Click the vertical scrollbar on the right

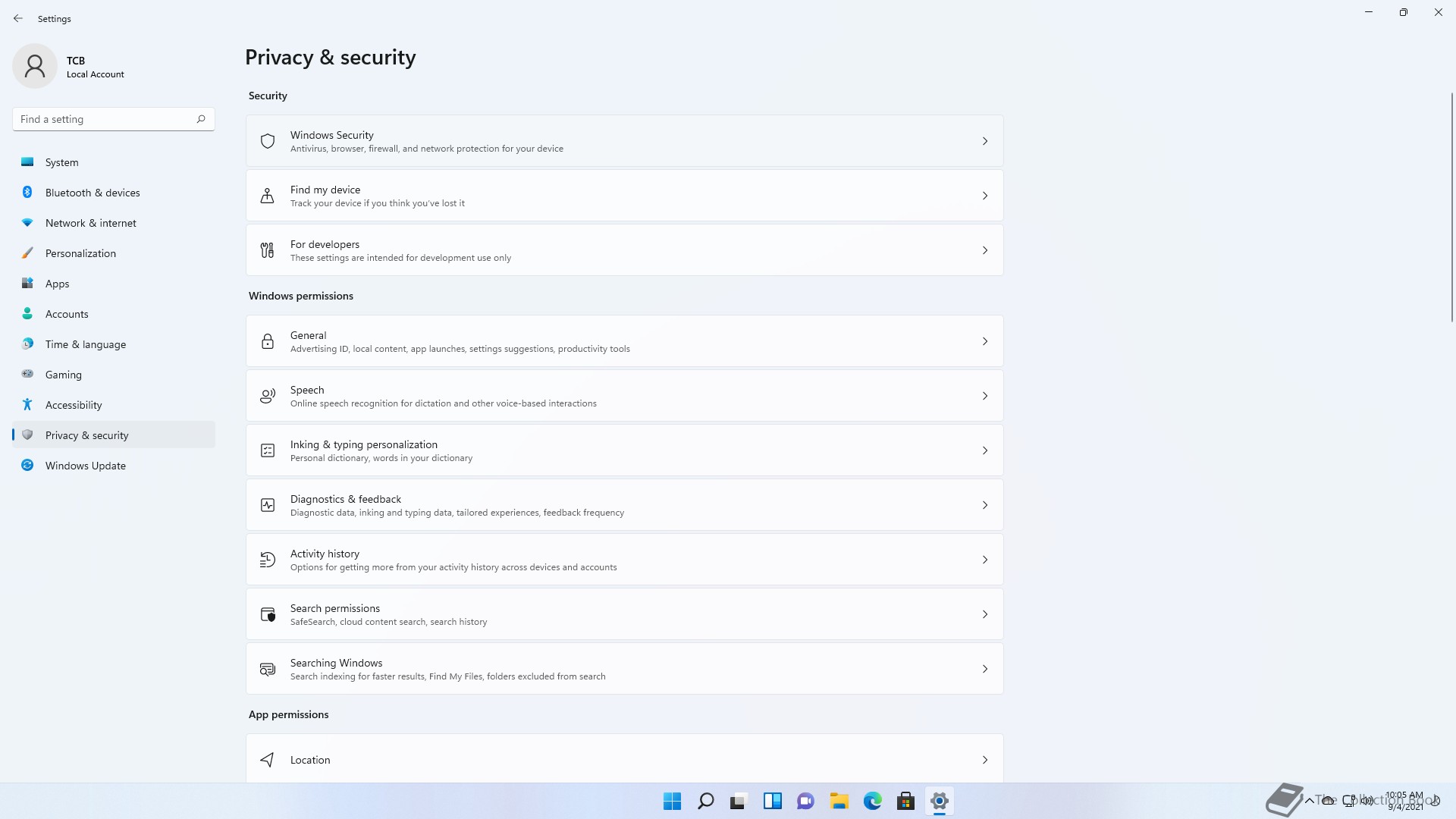pos(1451,206)
